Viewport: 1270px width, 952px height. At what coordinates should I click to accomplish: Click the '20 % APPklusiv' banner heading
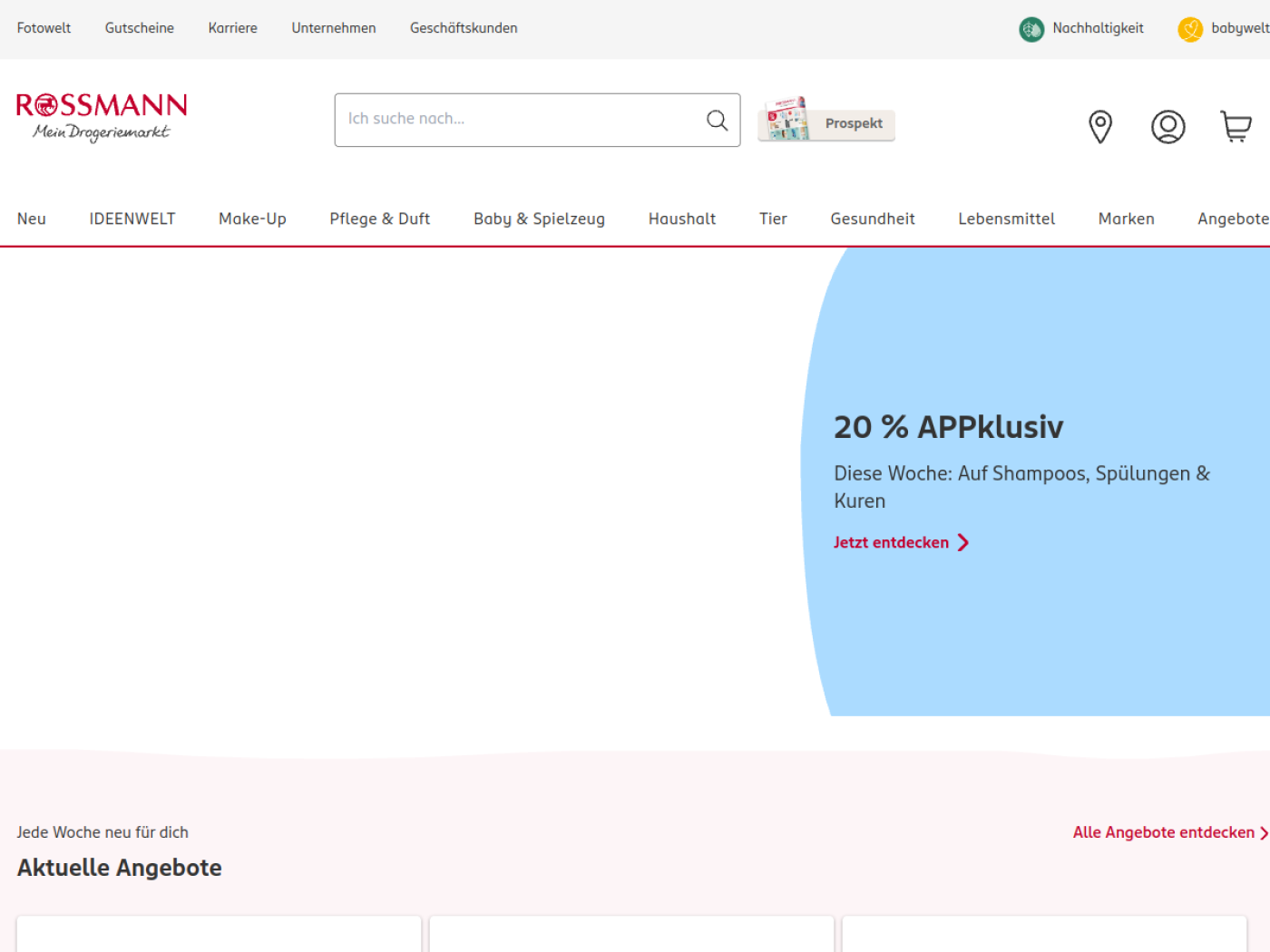tap(948, 427)
